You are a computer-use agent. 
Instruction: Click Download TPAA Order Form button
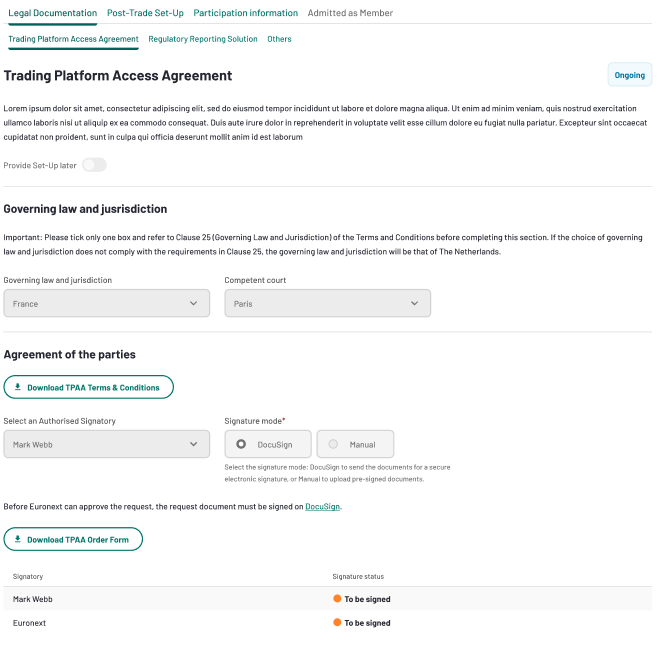(73, 539)
